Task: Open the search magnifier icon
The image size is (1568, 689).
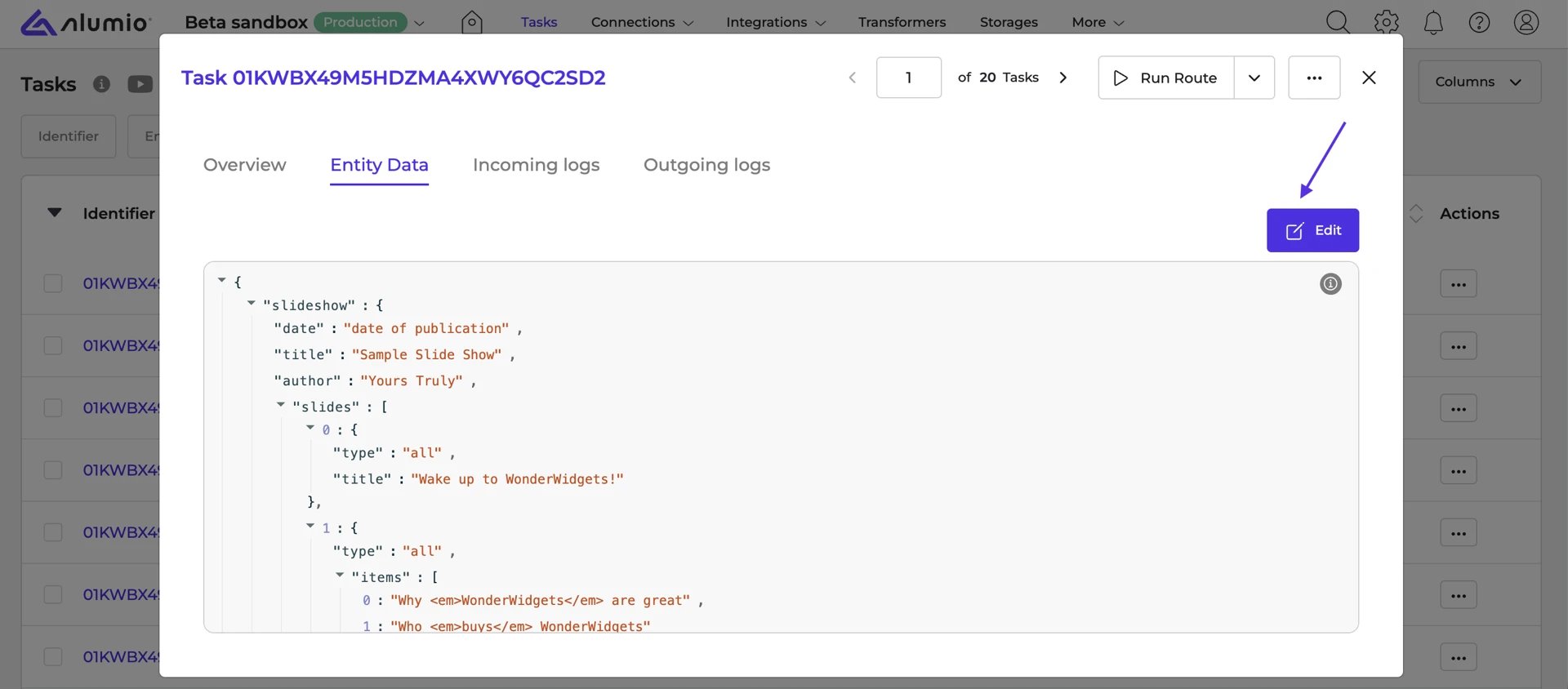Action: click(1338, 22)
